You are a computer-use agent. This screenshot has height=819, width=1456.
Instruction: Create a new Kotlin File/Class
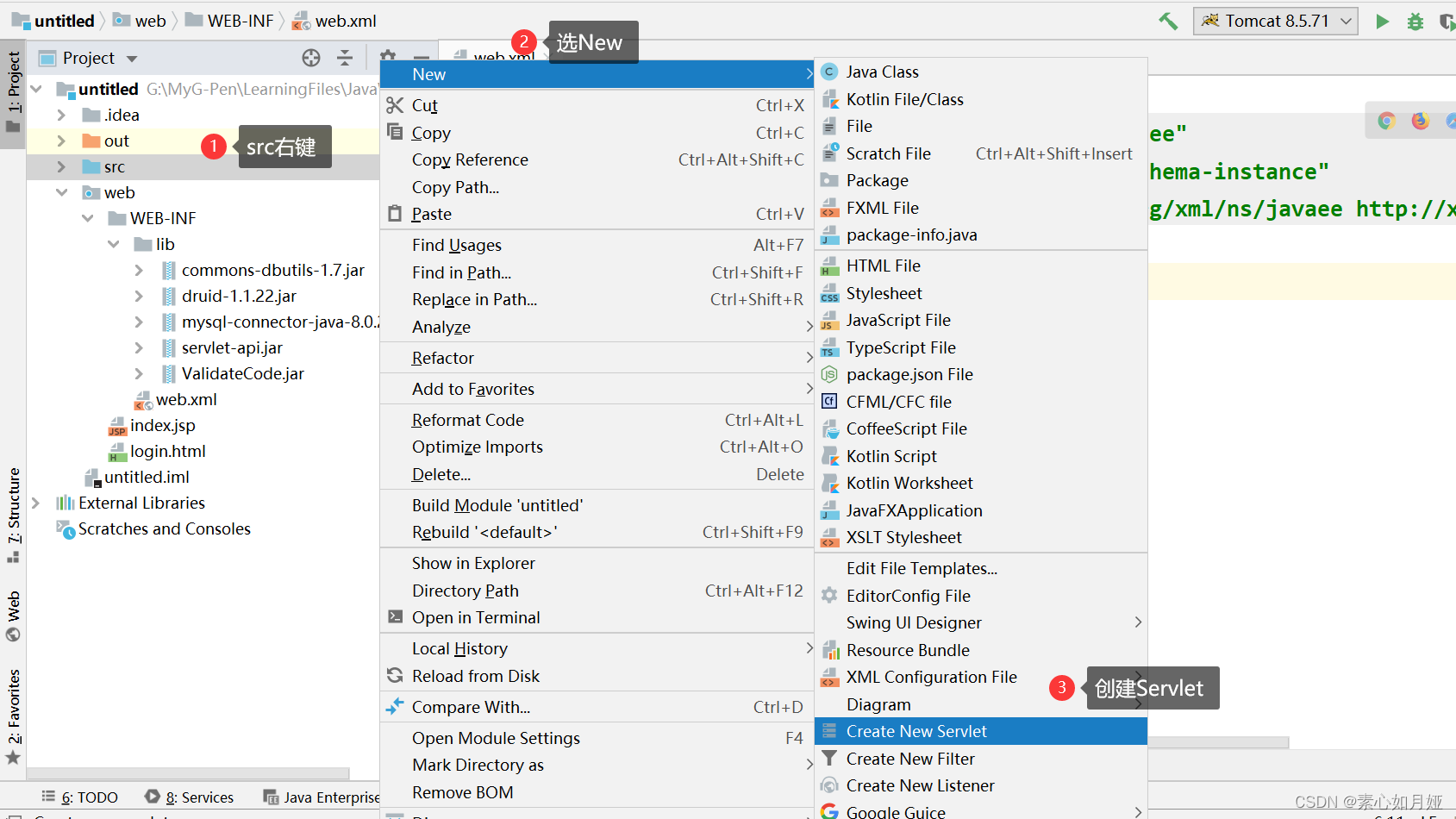[981, 99]
